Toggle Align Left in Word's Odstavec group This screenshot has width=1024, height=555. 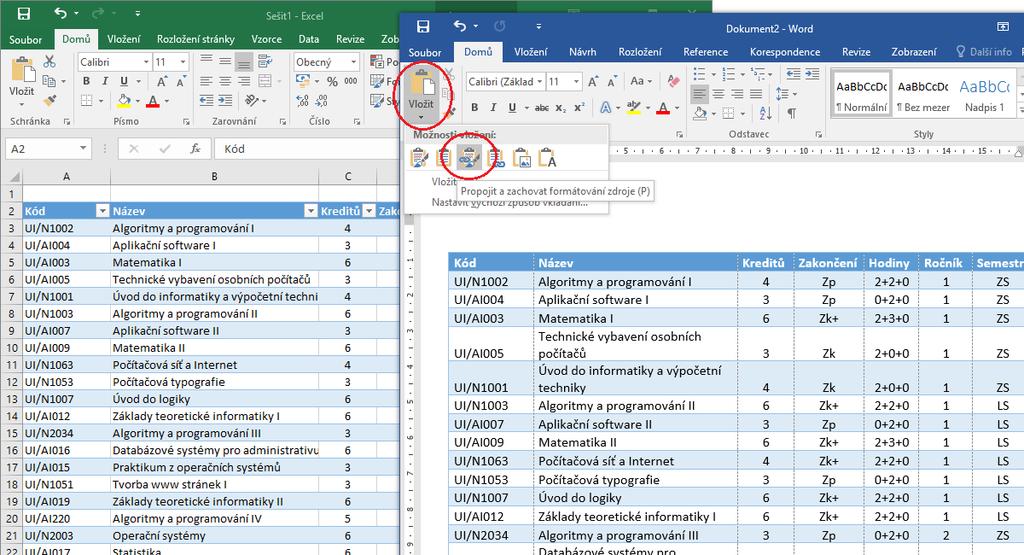(699, 94)
